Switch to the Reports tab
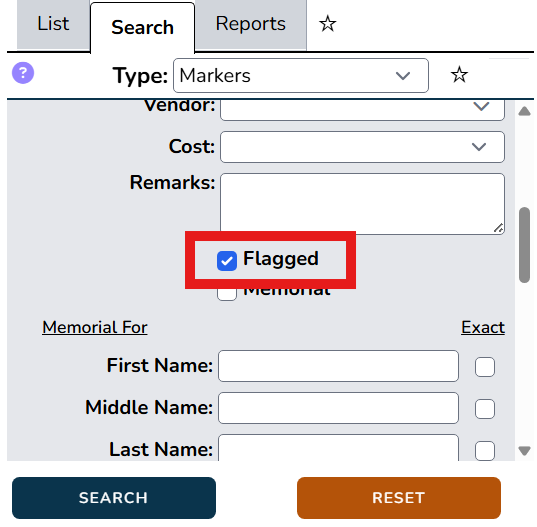The image size is (537, 527). click(x=250, y=25)
